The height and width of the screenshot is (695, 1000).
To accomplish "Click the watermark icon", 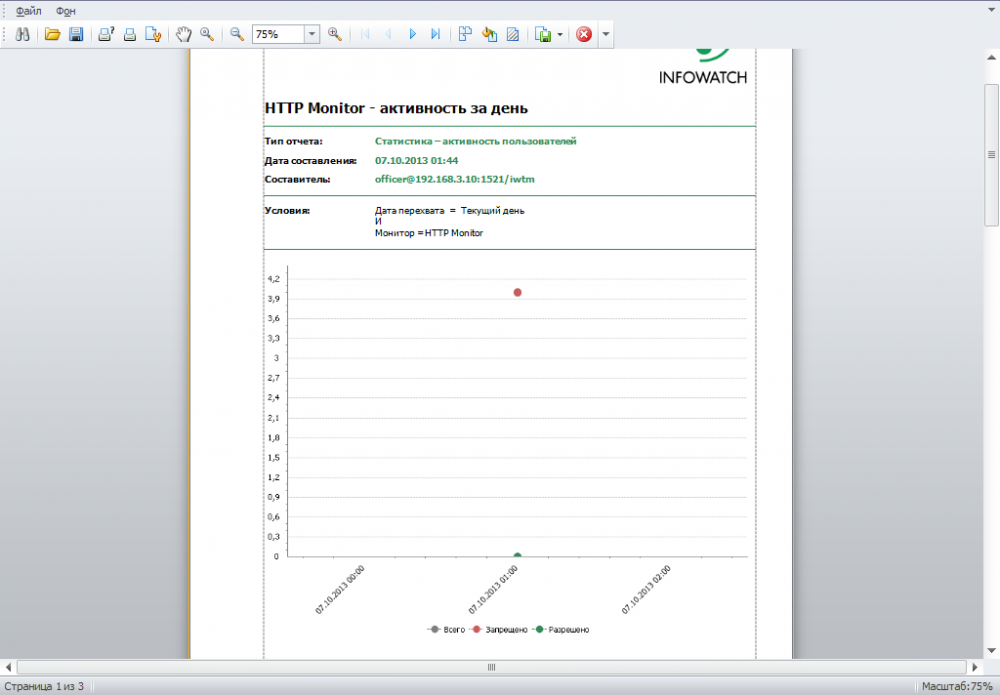I will [513, 34].
